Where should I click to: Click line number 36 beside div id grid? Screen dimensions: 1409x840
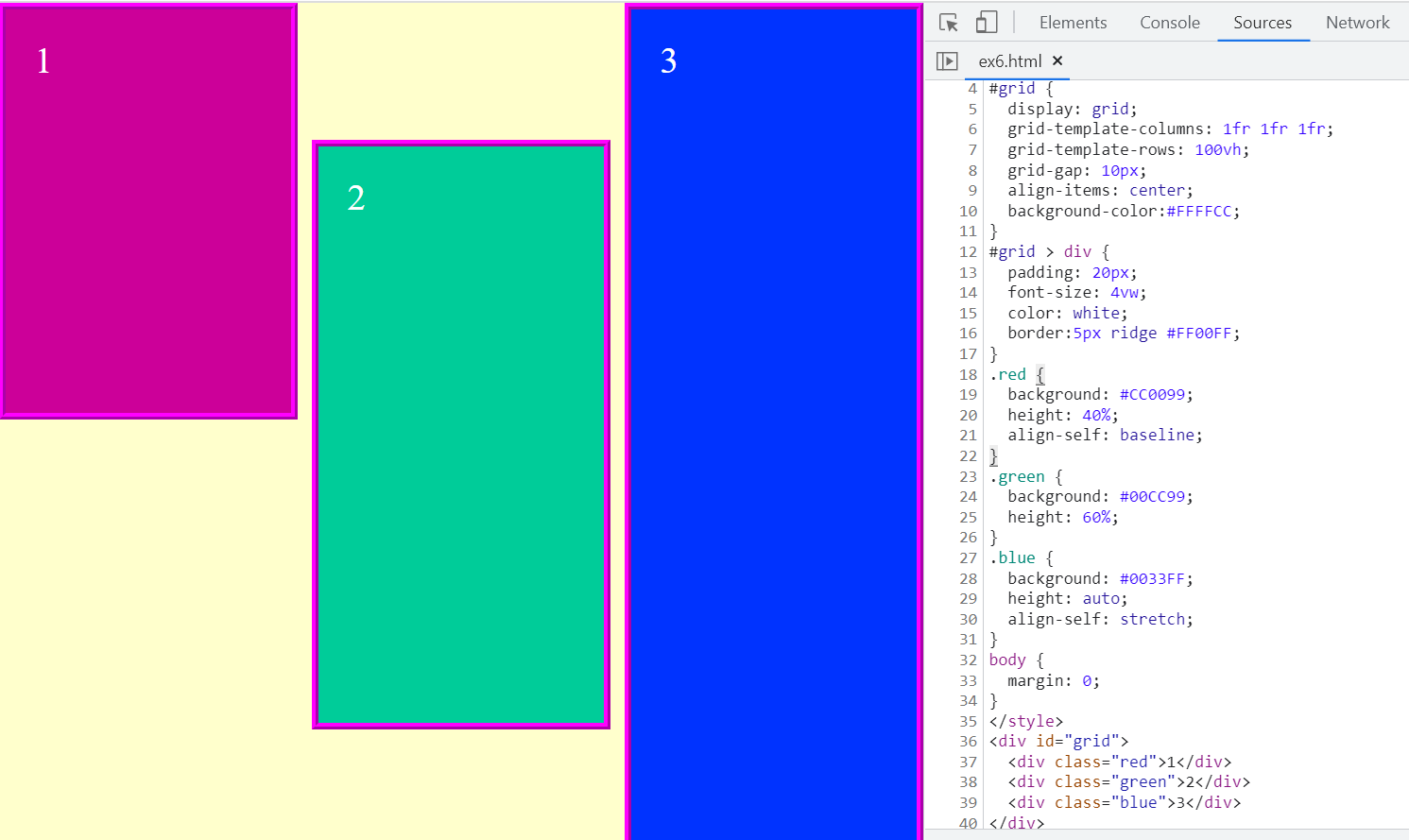pyautogui.click(x=968, y=742)
